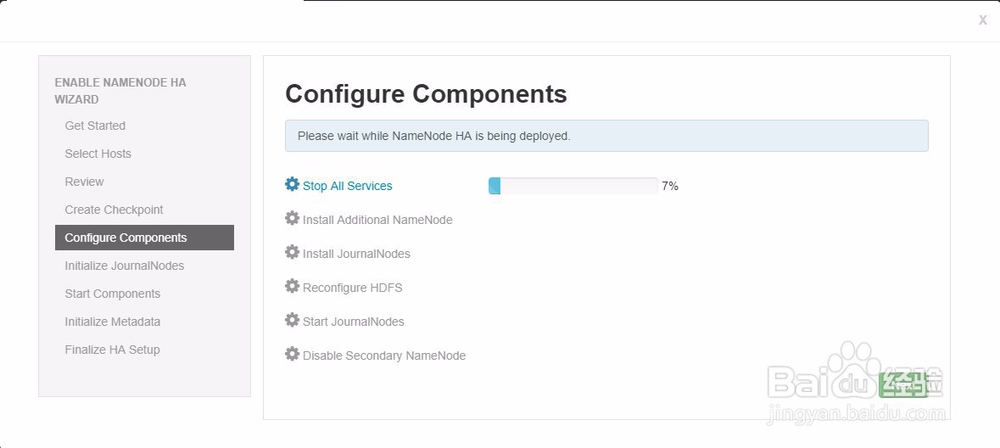Click the Reconfigure HDFS task label
The width and height of the screenshot is (1000, 448).
(352, 288)
